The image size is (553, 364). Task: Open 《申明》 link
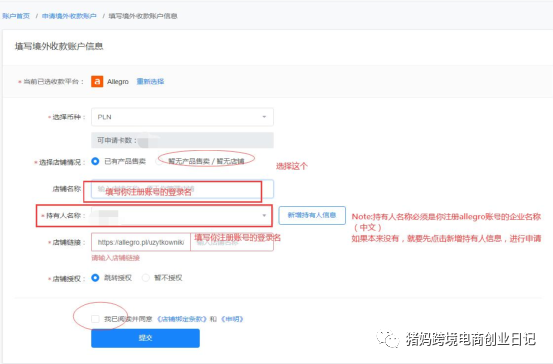pyautogui.click(x=232, y=319)
